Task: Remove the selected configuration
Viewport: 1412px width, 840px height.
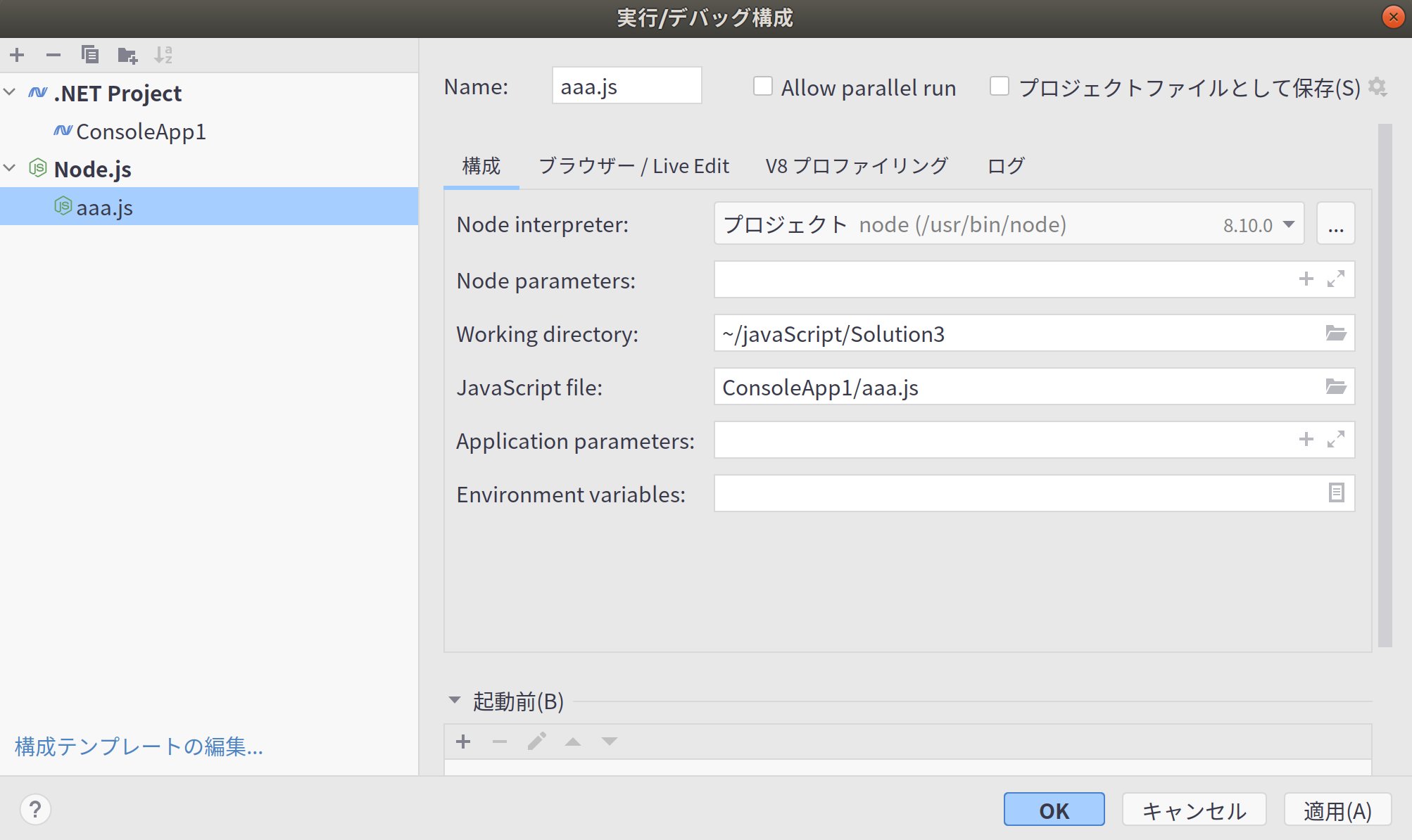Action: pos(52,55)
